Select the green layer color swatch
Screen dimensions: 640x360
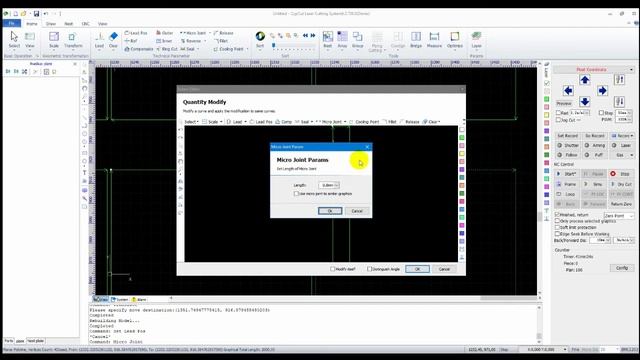coord(547,99)
